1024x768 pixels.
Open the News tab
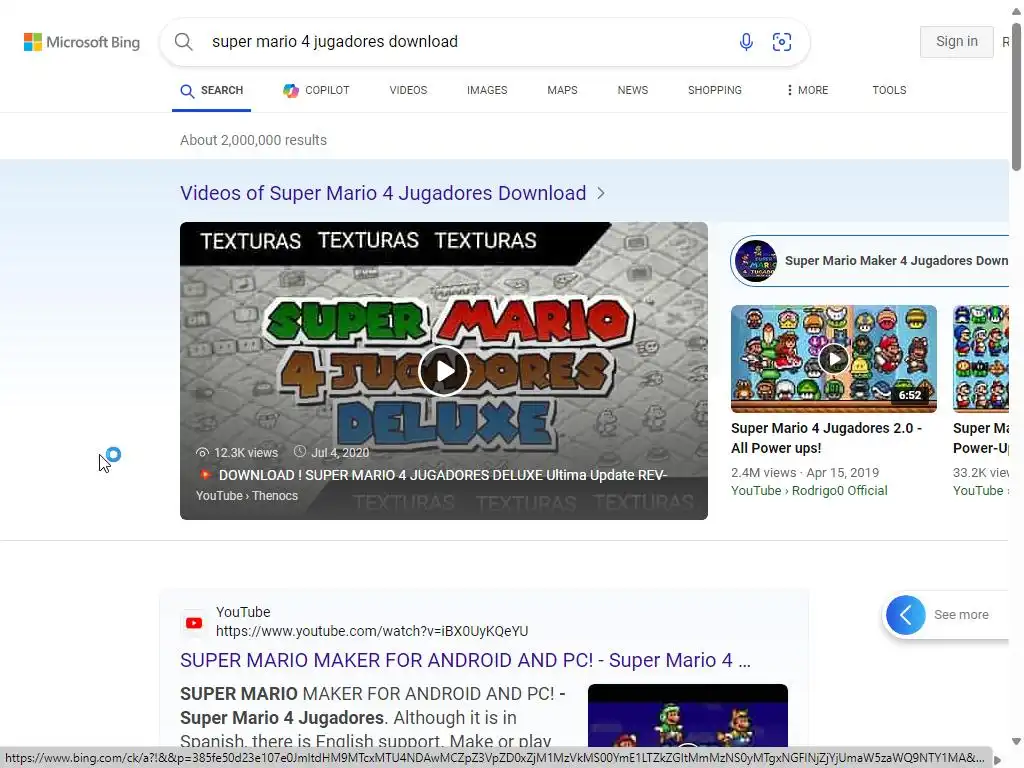point(633,90)
